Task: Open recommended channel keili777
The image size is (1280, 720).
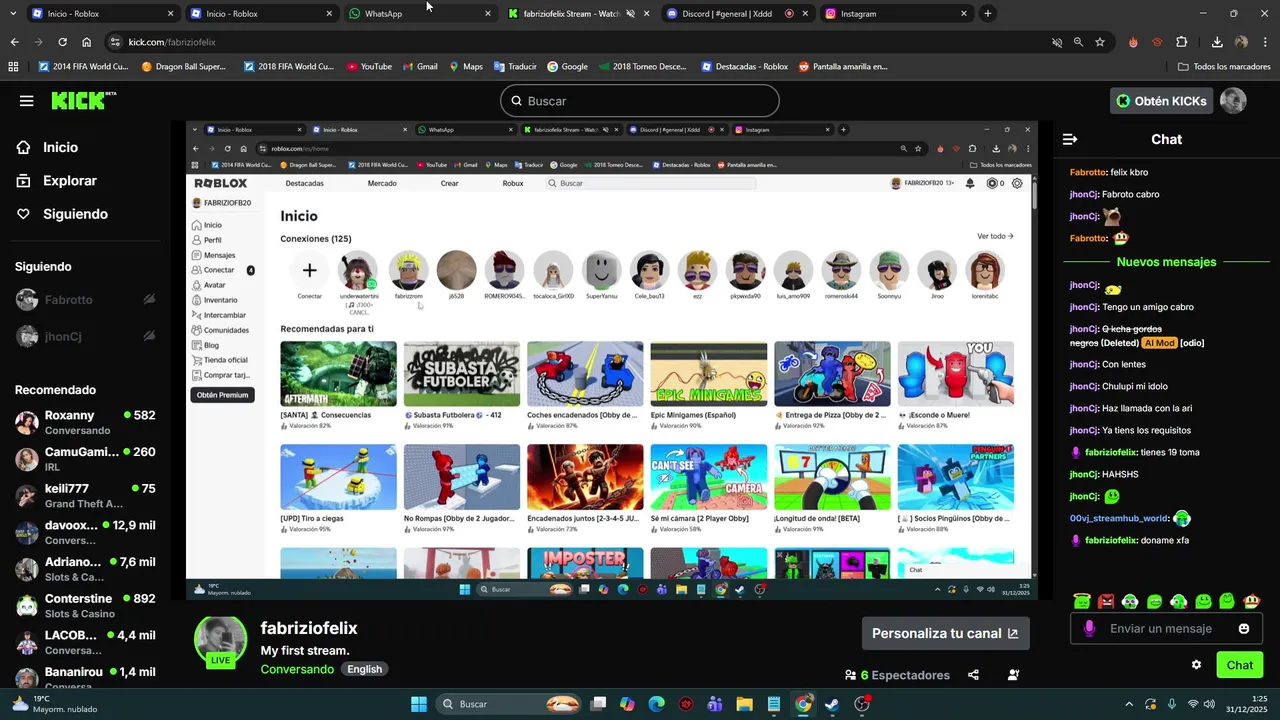Action: click(85, 496)
